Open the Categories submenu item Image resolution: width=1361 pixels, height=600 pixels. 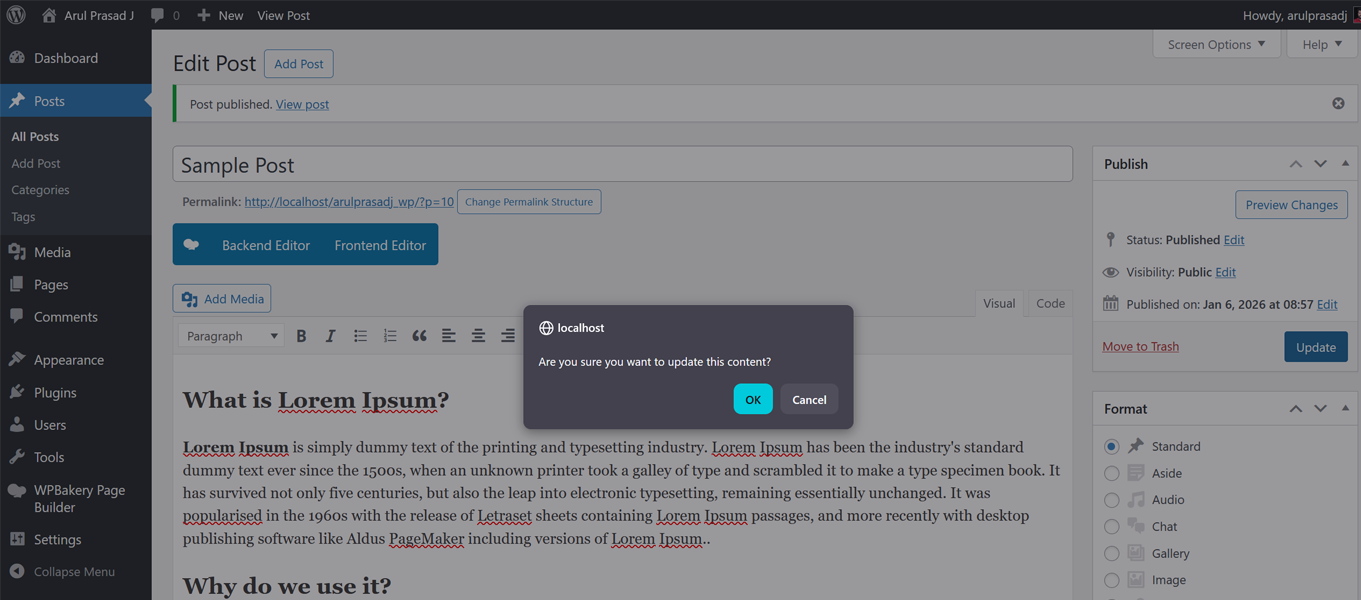(40, 190)
